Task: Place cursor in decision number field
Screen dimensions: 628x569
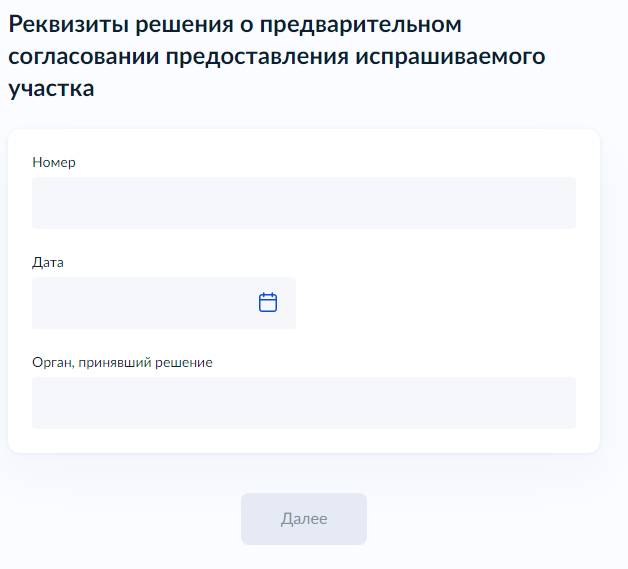Action: tap(303, 203)
